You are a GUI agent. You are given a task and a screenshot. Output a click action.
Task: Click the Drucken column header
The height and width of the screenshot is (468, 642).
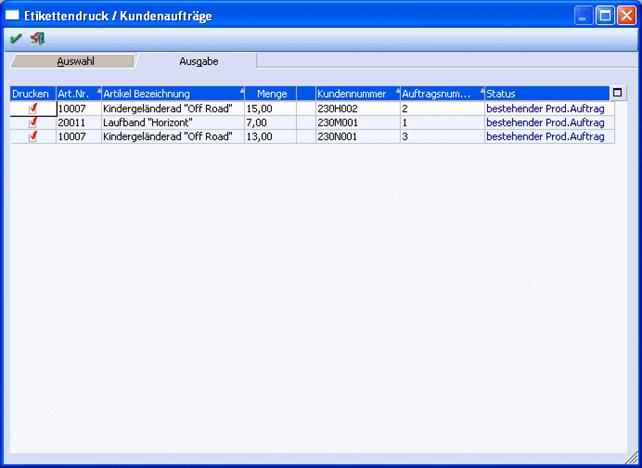pos(30,94)
